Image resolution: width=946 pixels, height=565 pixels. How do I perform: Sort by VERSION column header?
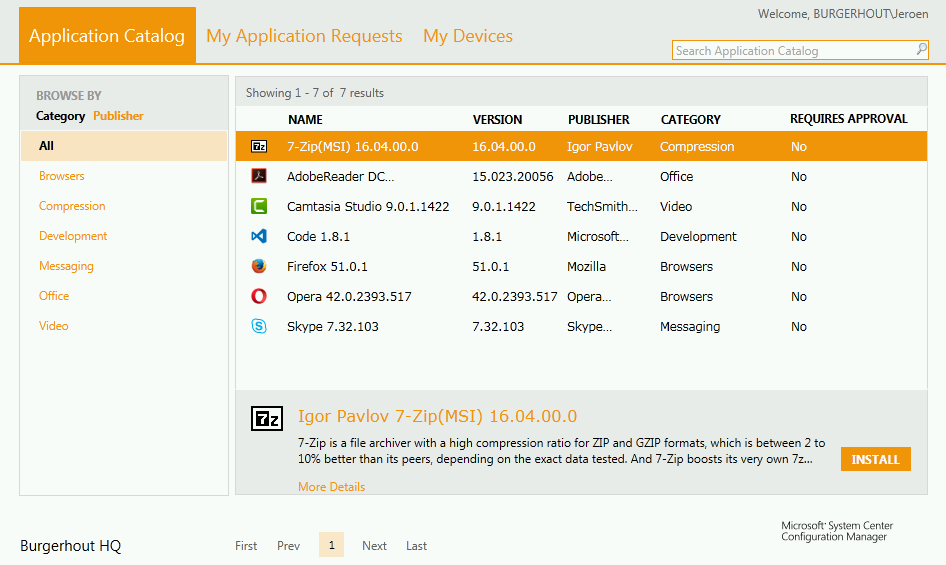pos(497,120)
